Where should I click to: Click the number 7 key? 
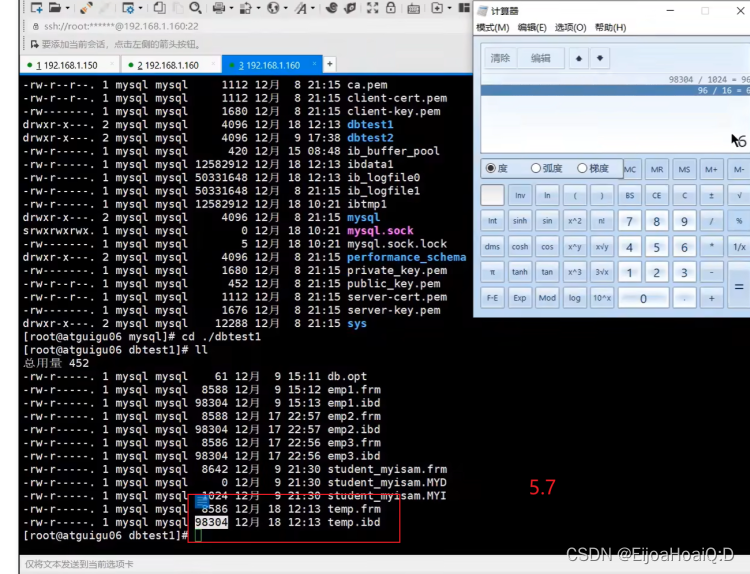tap(629, 221)
